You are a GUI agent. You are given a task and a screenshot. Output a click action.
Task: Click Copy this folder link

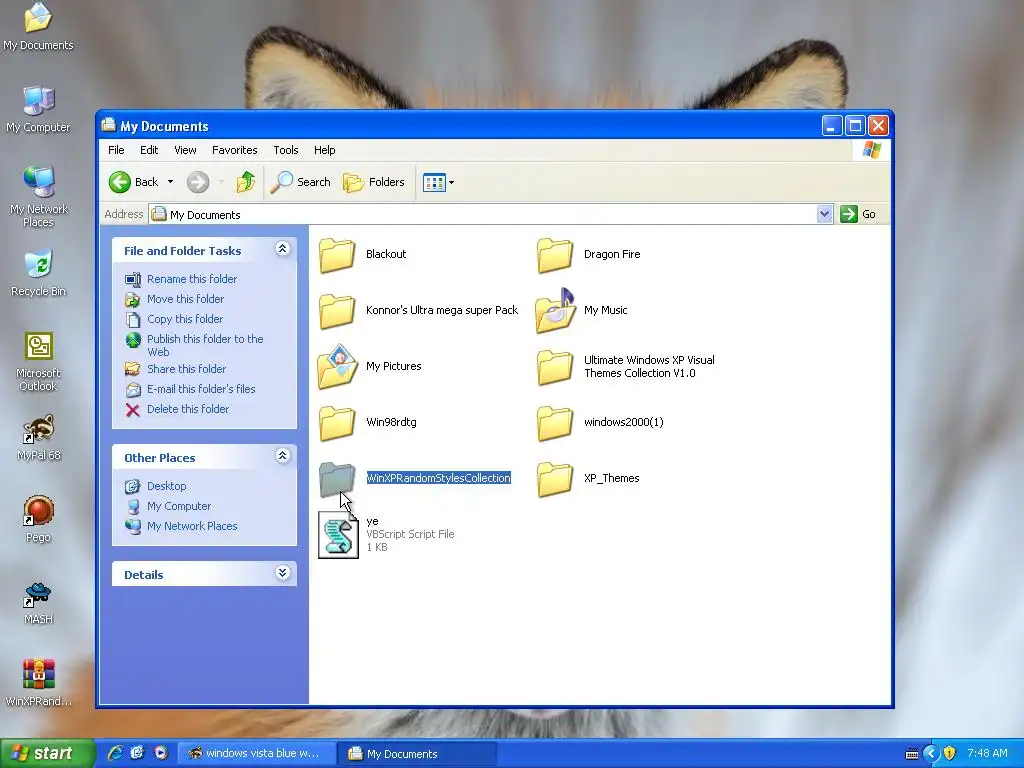click(185, 319)
